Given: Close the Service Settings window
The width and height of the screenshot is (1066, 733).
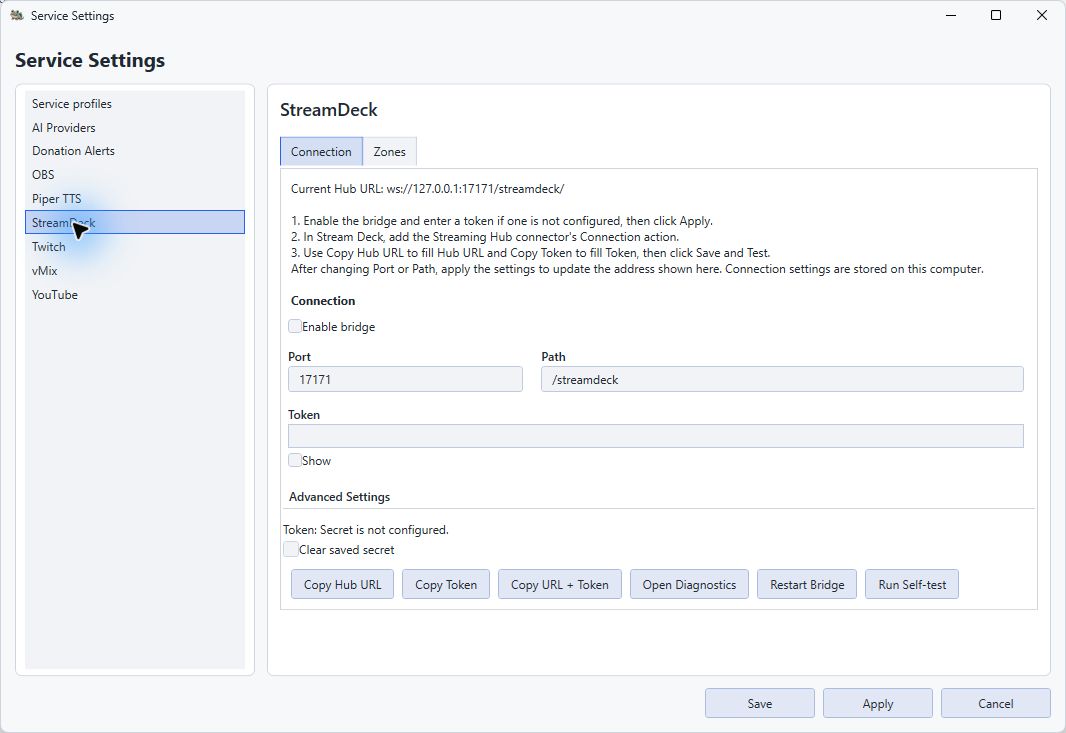Looking at the screenshot, I should (1042, 15).
